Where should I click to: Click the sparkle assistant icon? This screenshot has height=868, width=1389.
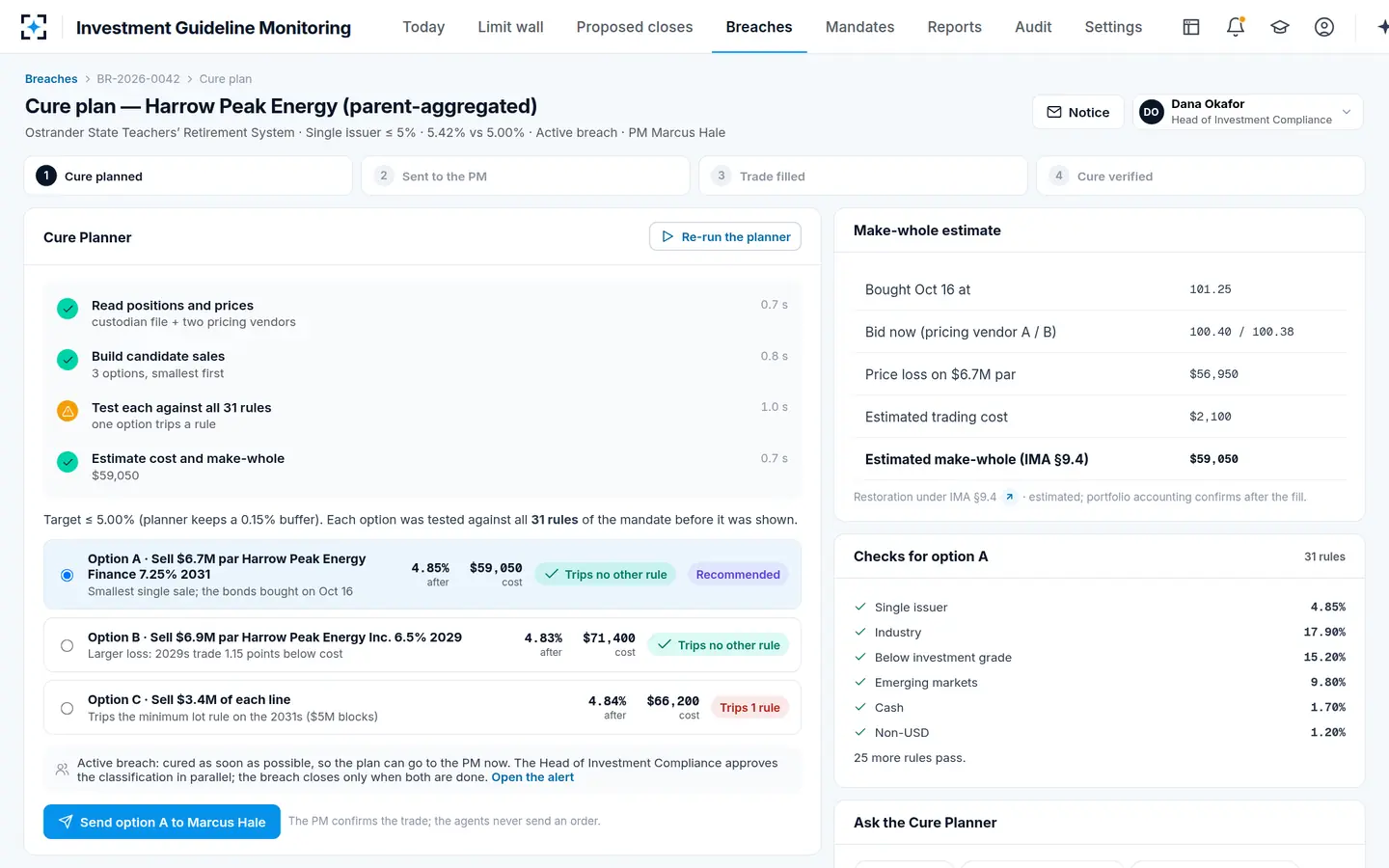point(1382,27)
